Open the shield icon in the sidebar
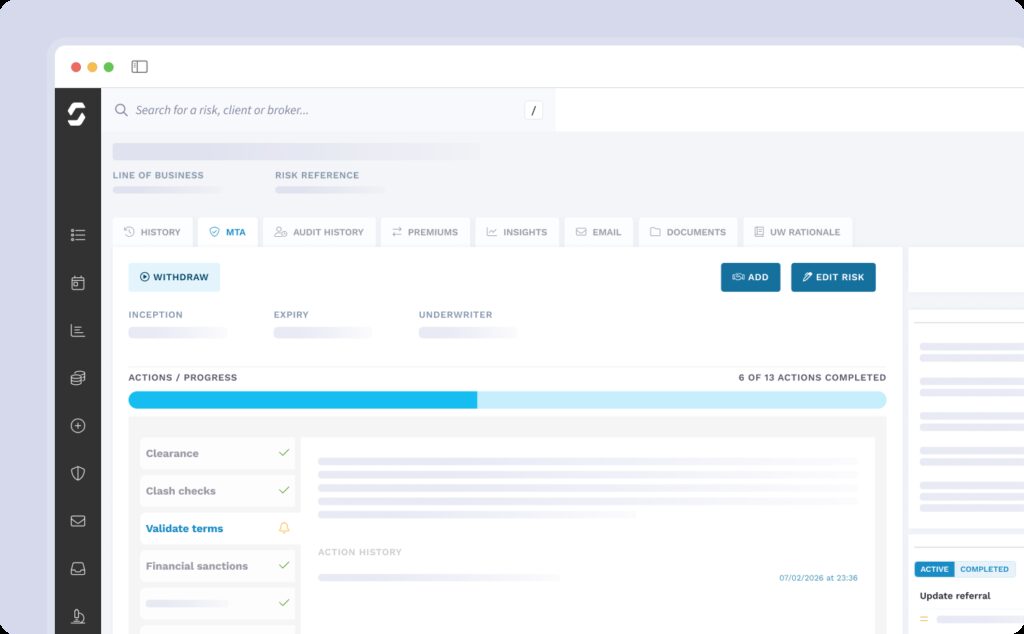The width and height of the screenshot is (1024, 634). click(78, 473)
